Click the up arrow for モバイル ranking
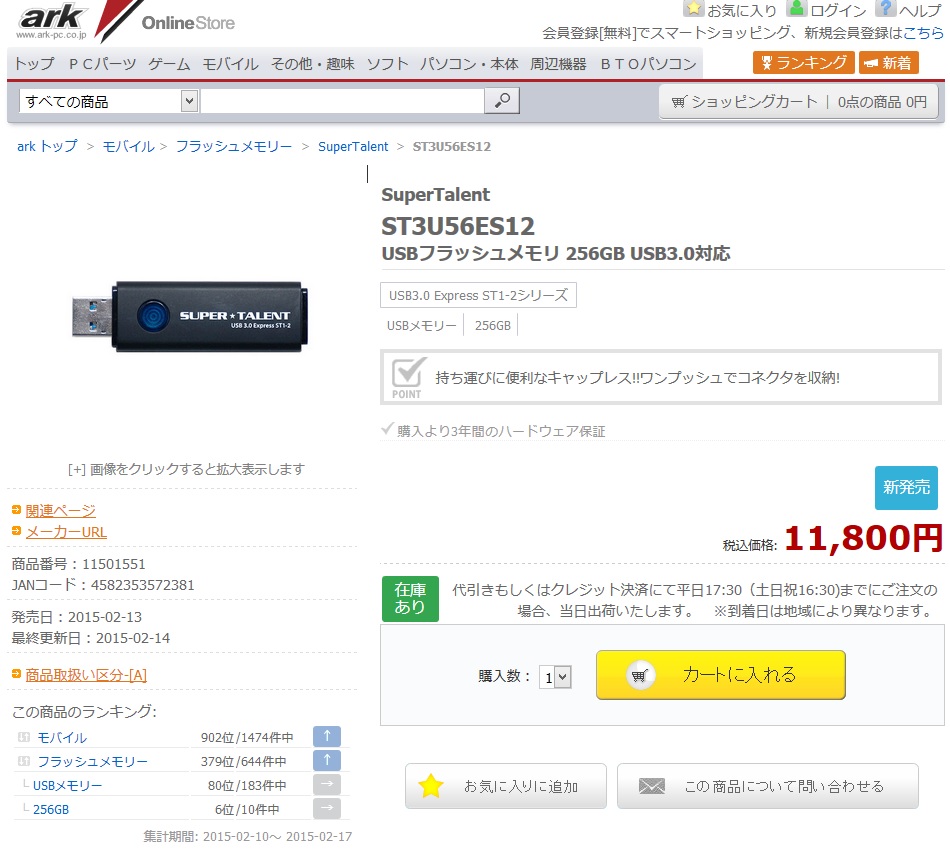 pos(327,736)
